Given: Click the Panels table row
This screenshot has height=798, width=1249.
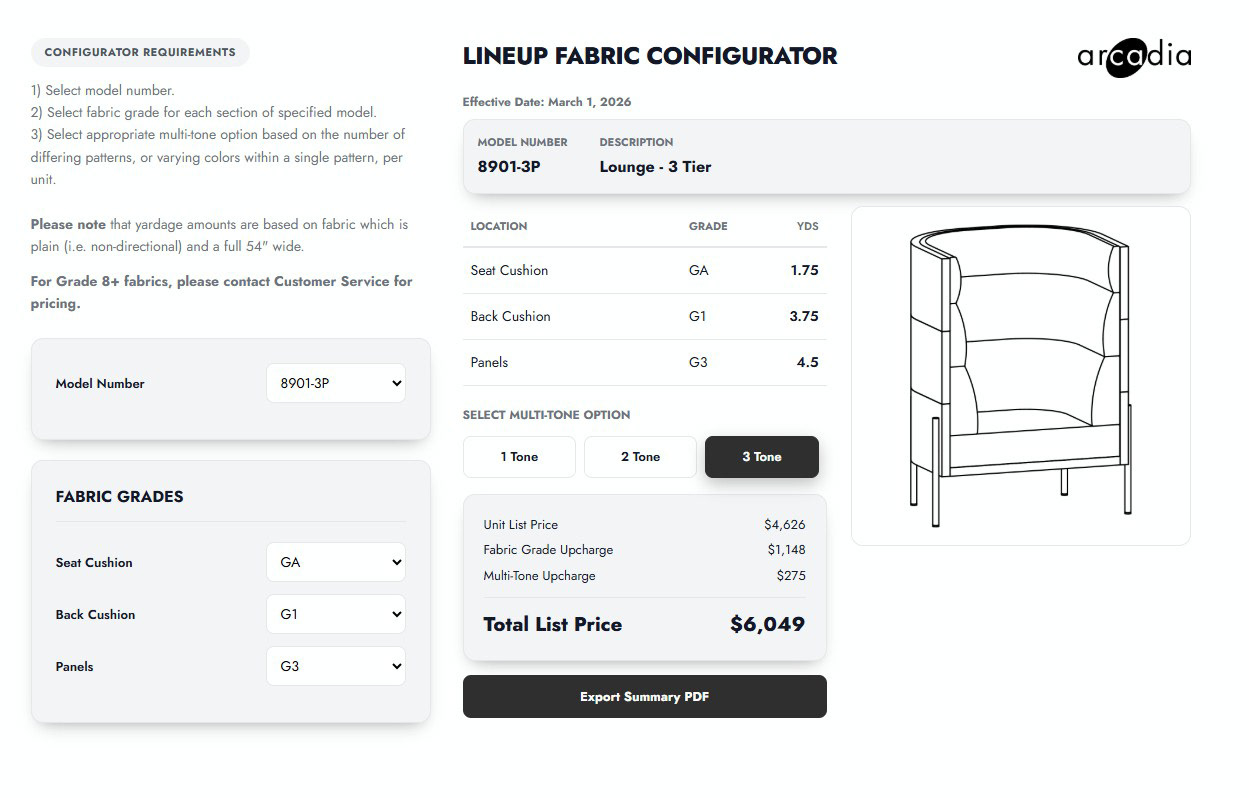Looking at the screenshot, I should point(644,362).
